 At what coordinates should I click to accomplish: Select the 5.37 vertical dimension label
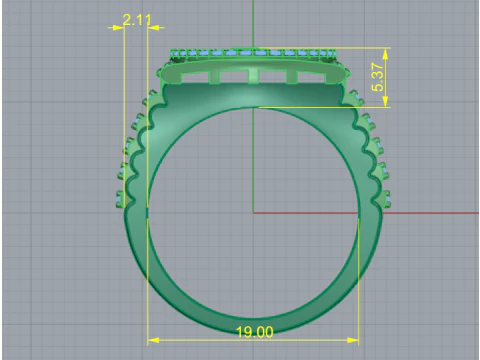[x=378, y=77]
